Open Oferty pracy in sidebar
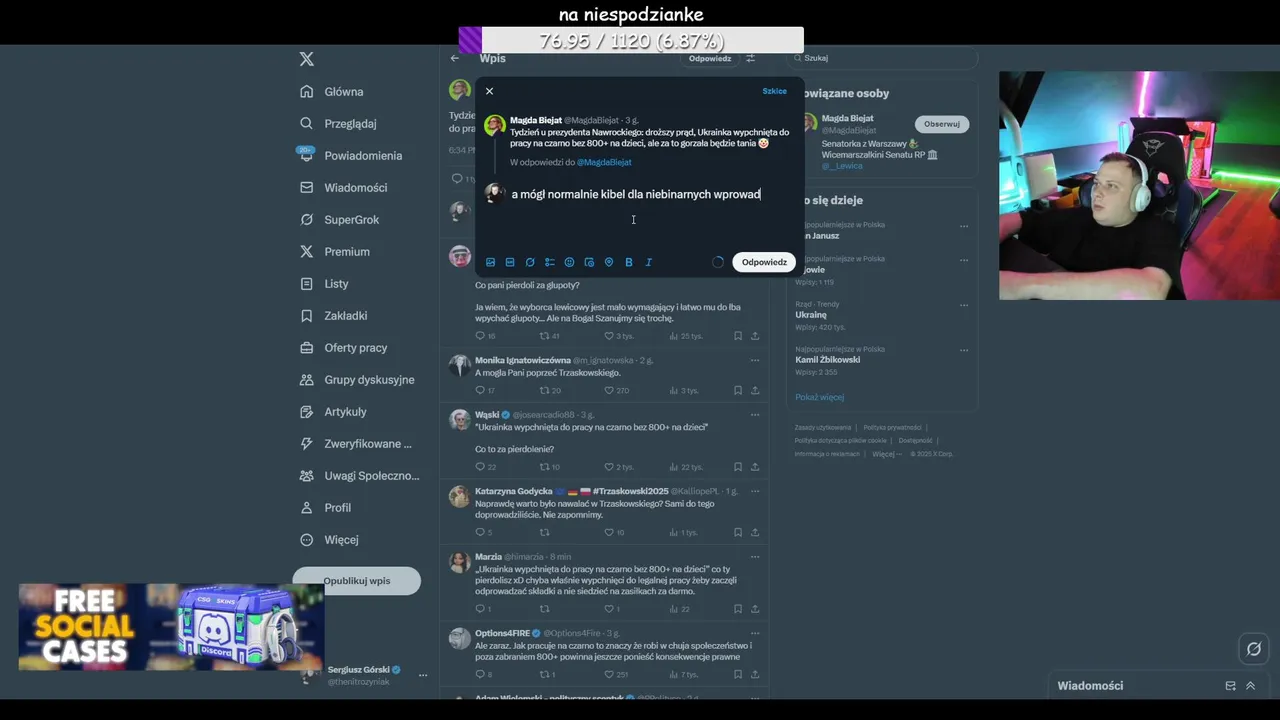The width and height of the screenshot is (1280, 720). (x=343, y=347)
